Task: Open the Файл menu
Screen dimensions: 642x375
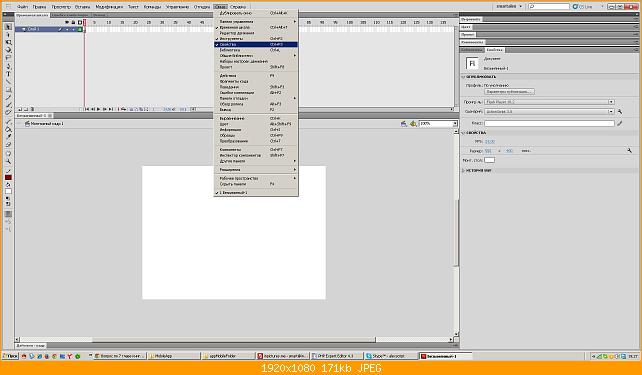Action: (x=23, y=7)
